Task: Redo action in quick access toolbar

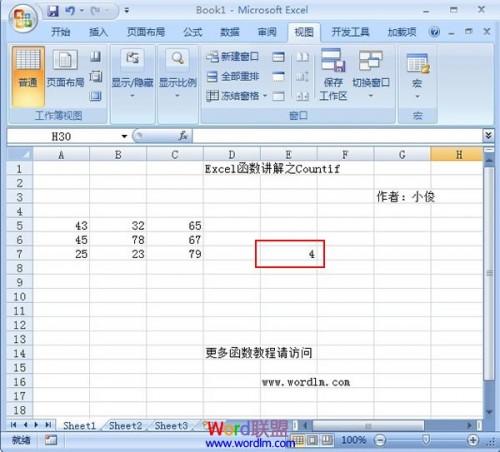Action: click(x=96, y=11)
